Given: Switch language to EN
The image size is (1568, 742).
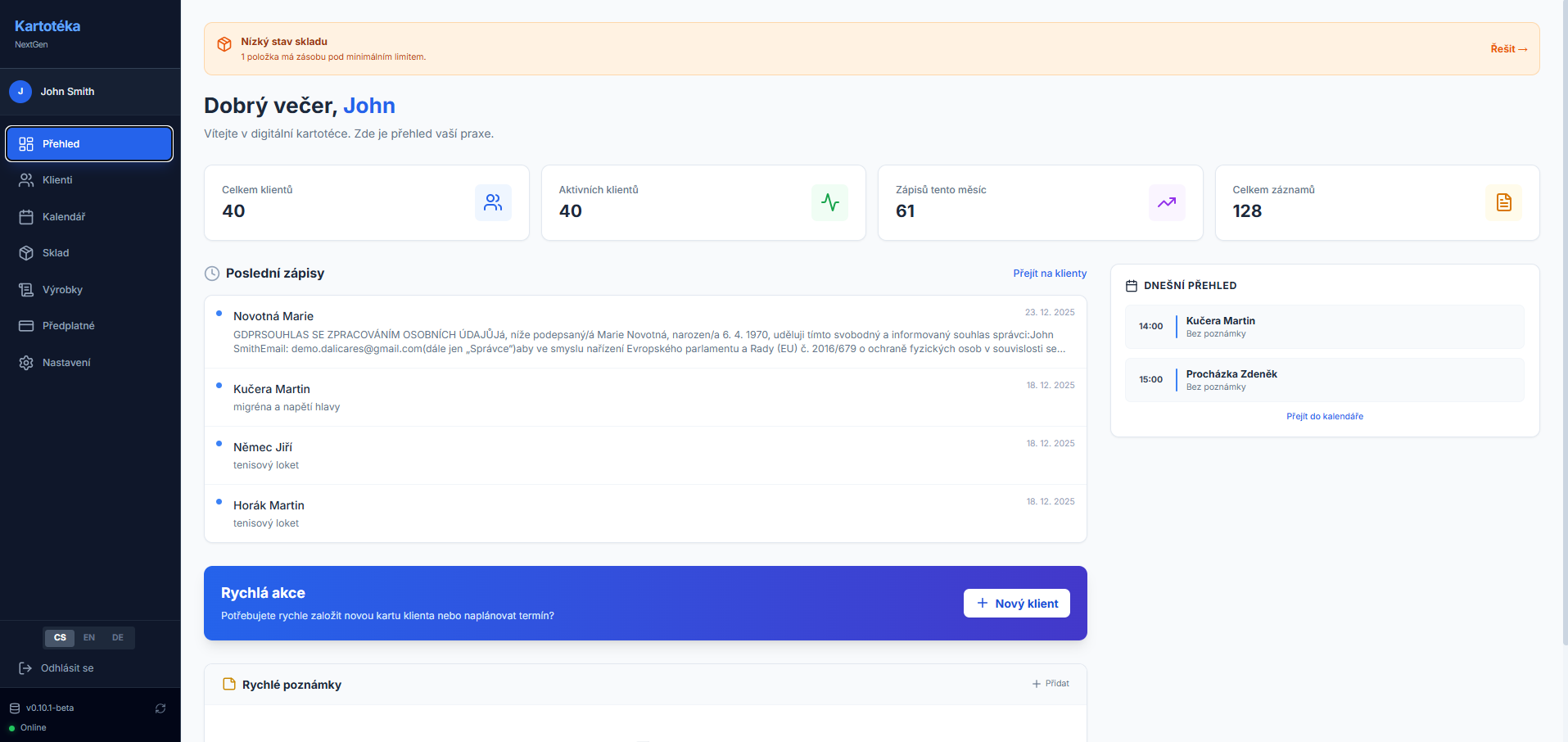Looking at the screenshot, I should (89, 638).
